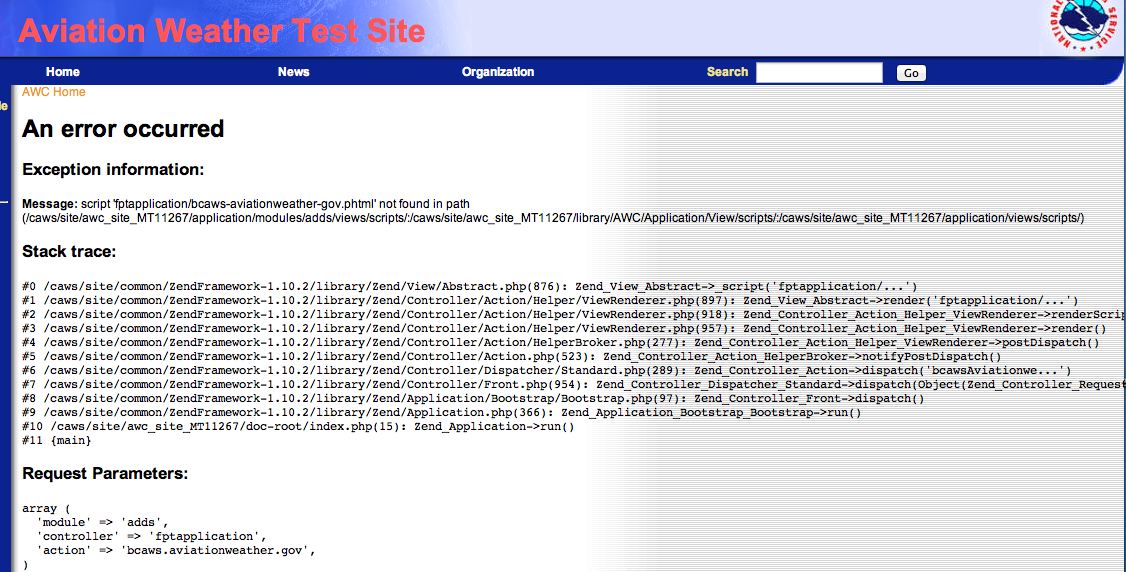This screenshot has height=572, width=1126.
Task: Click the Aviation Weather Test Site title
Action: 222,30
